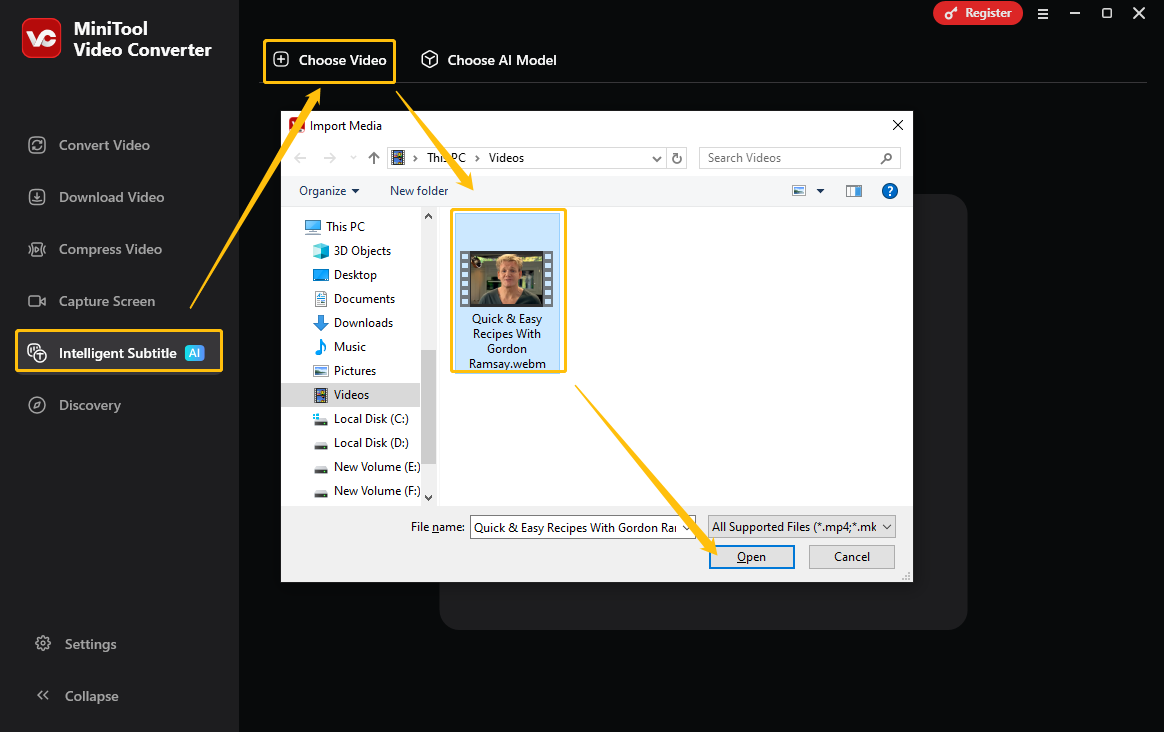Open the hamburger menu
The height and width of the screenshot is (732, 1164).
point(1042,14)
